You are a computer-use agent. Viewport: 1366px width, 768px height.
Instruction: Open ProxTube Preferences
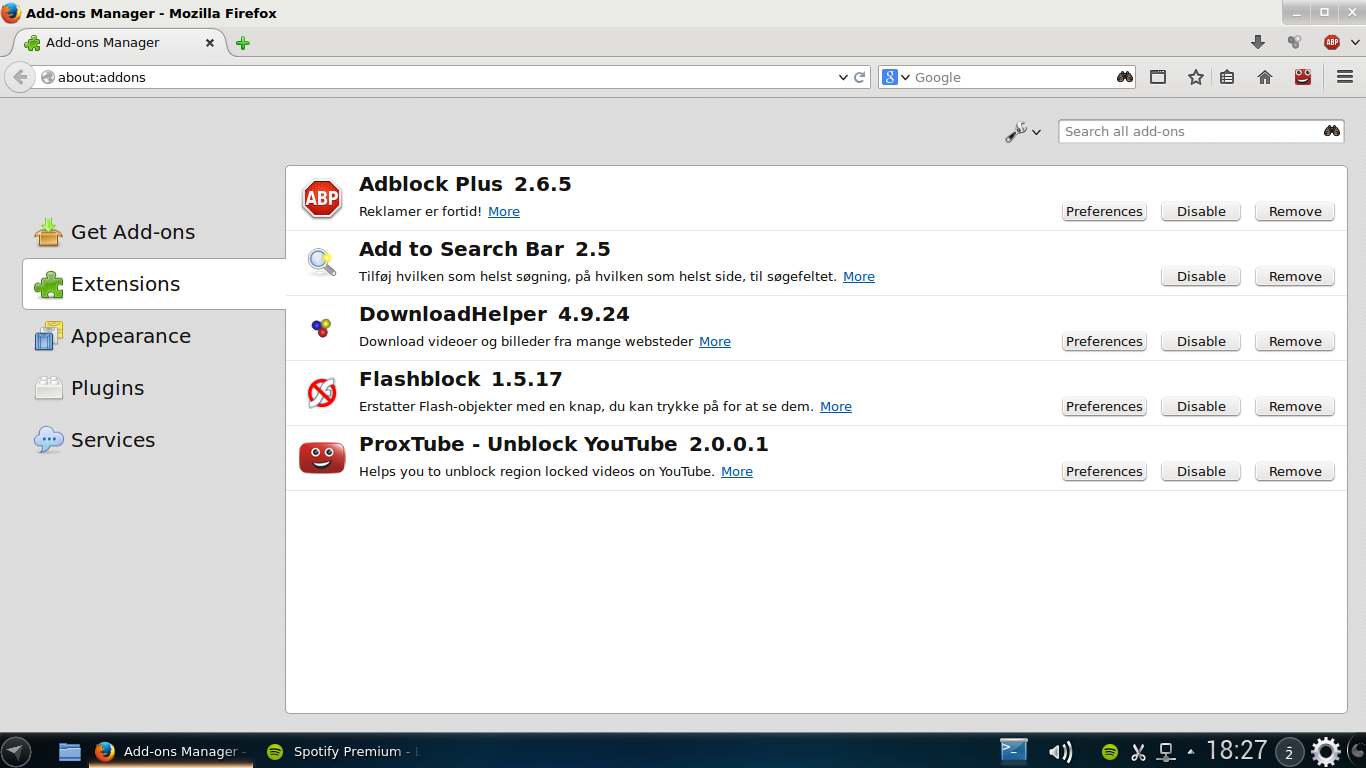[1104, 471]
